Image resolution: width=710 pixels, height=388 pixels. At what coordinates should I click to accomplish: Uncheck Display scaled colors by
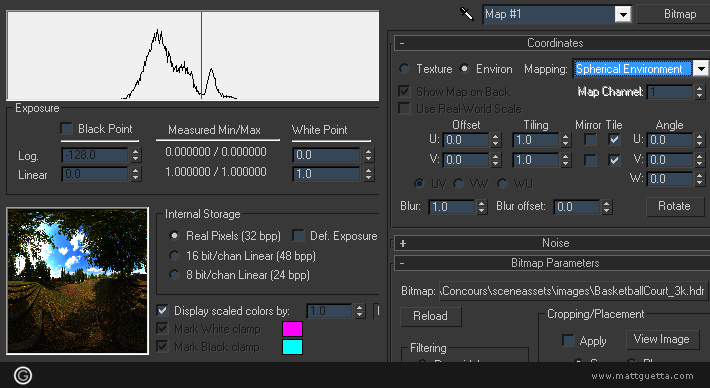point(162,311)
